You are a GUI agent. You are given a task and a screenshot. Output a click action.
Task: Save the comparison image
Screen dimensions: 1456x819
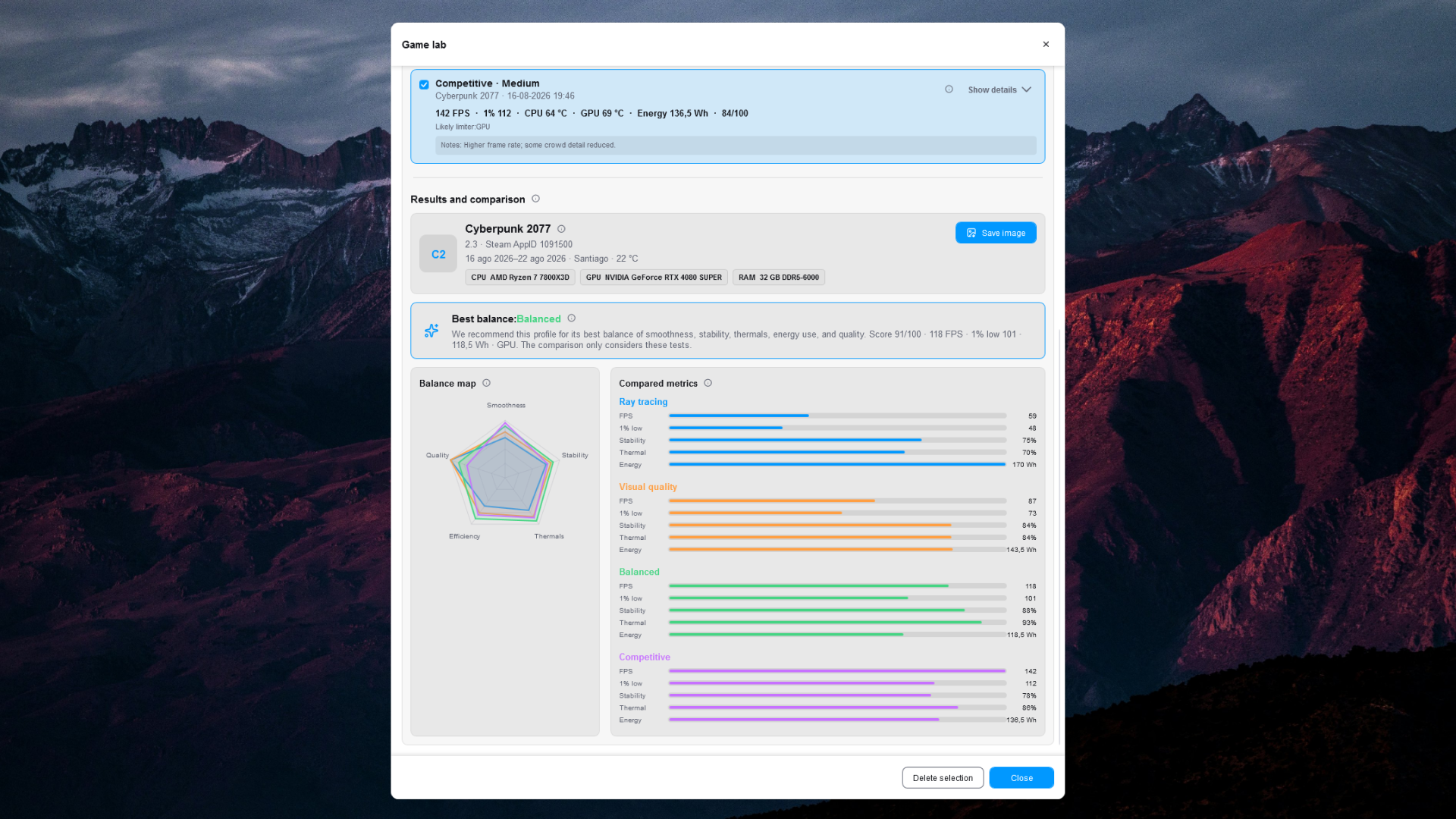click(x=996, y=233)
